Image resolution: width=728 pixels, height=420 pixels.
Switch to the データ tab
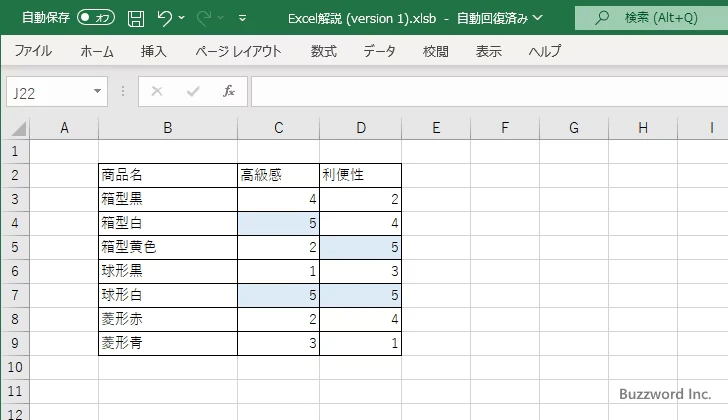(x=379, y=51)
